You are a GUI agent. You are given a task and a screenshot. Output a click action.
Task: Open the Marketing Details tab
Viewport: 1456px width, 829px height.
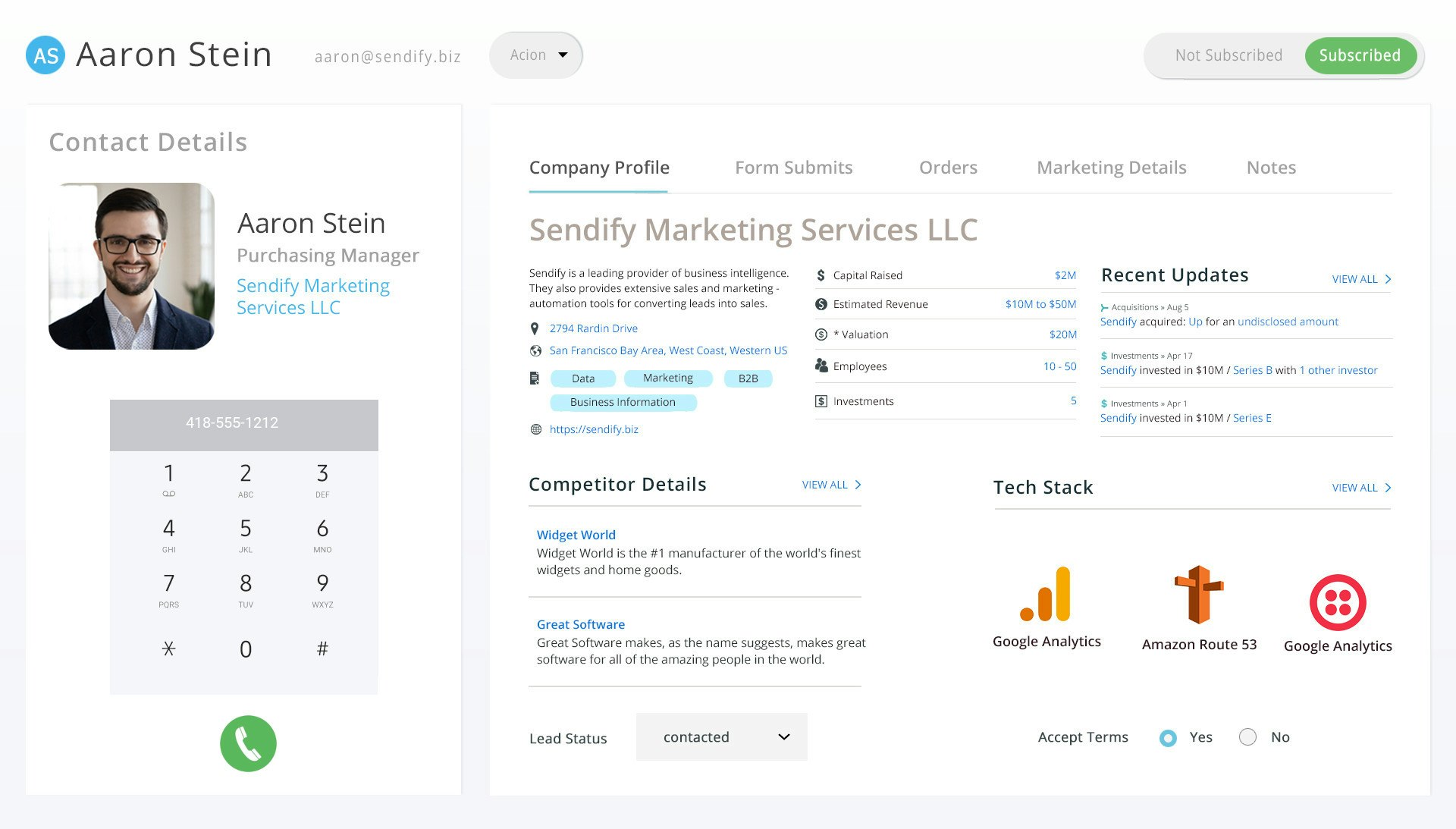click(x=1111, y=168)
